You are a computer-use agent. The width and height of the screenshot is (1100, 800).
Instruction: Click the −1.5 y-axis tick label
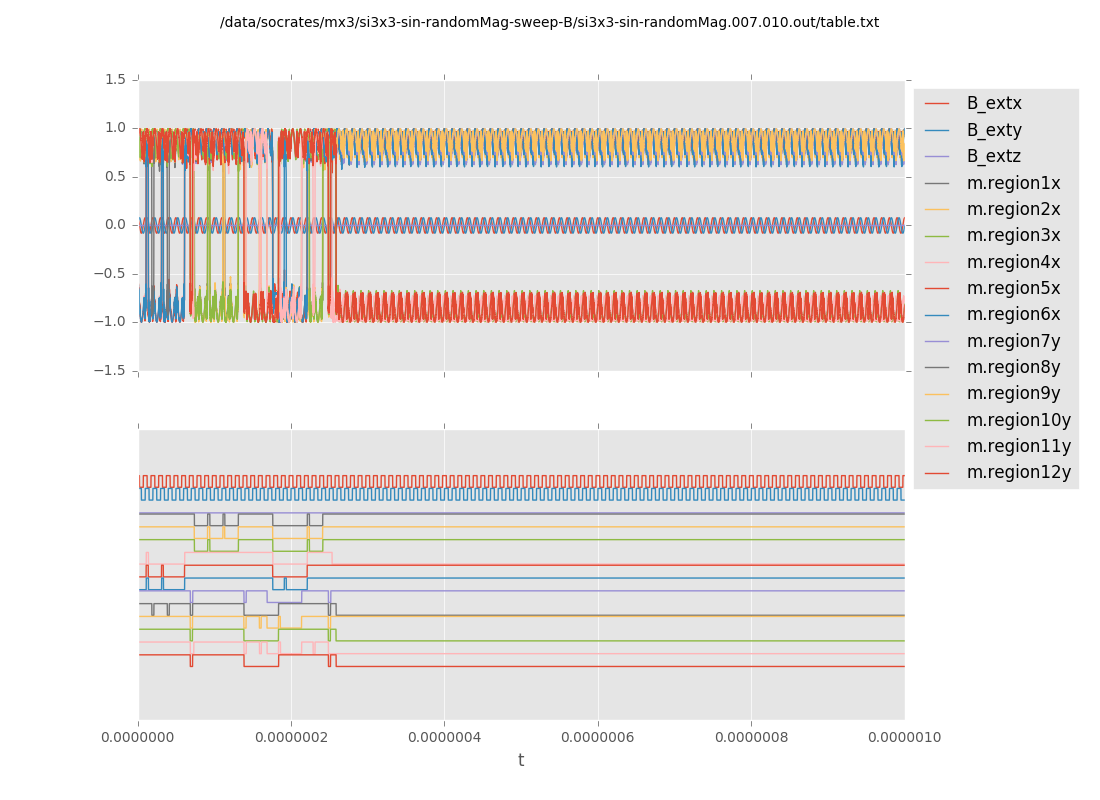click(111, 371)
